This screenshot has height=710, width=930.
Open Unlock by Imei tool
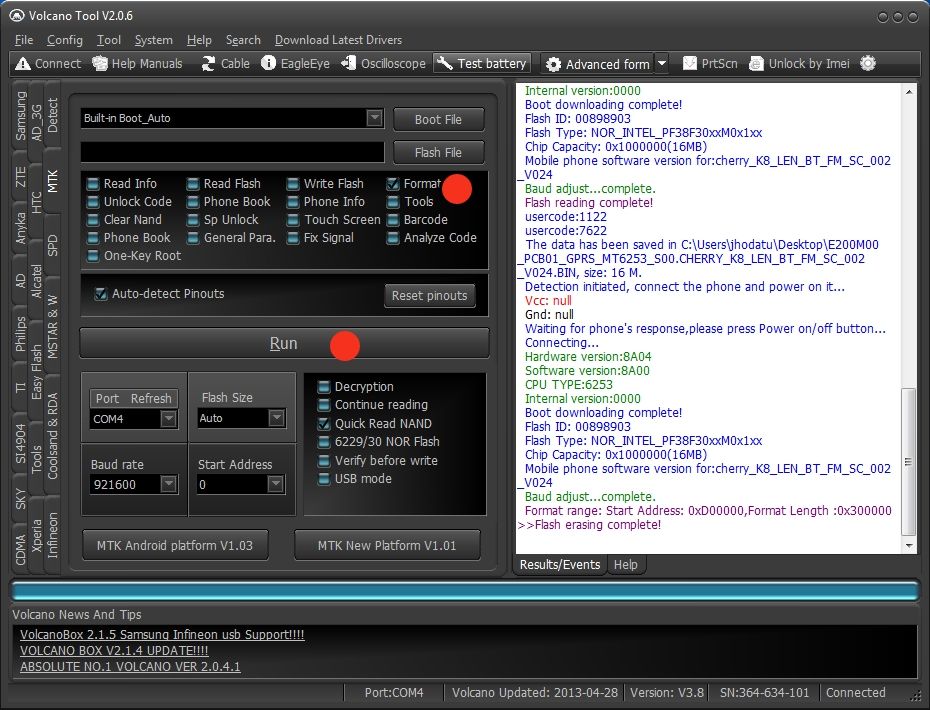[756, 64]
